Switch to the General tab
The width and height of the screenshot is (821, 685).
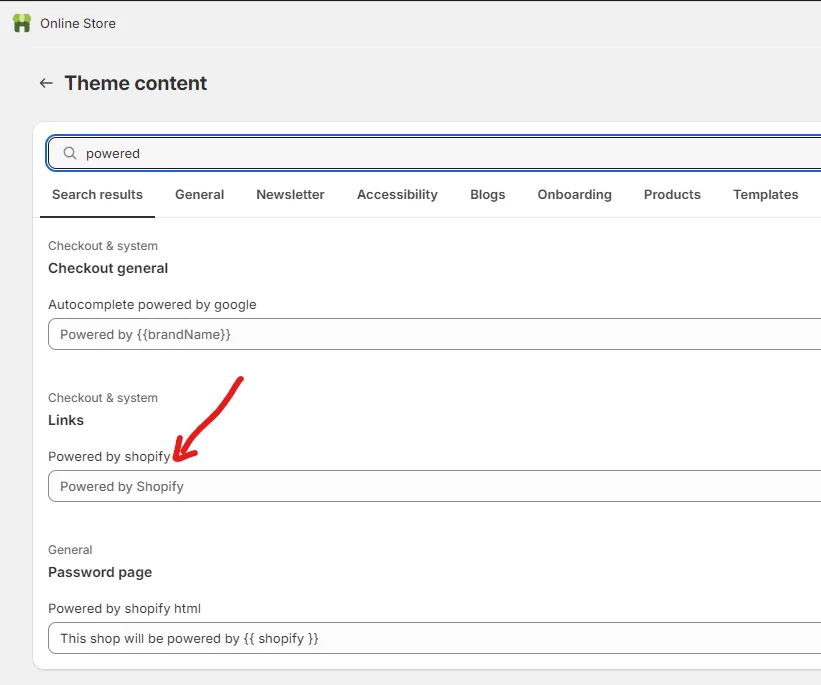click(199, 194)
